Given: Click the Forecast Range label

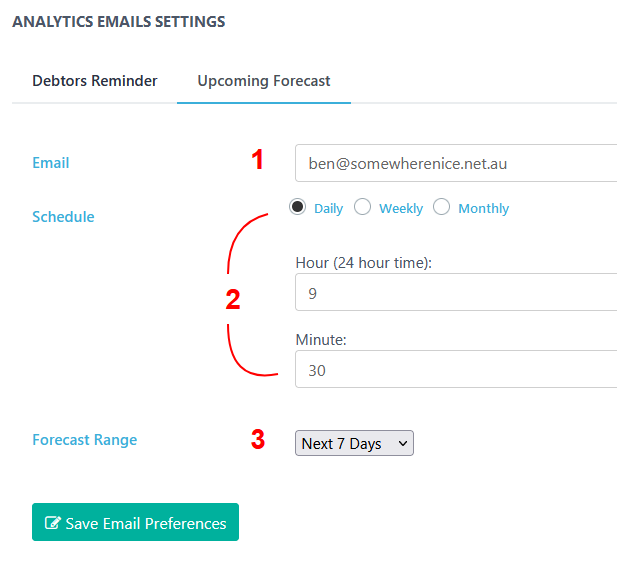Looking at the screenshot, I should point(85,440).
